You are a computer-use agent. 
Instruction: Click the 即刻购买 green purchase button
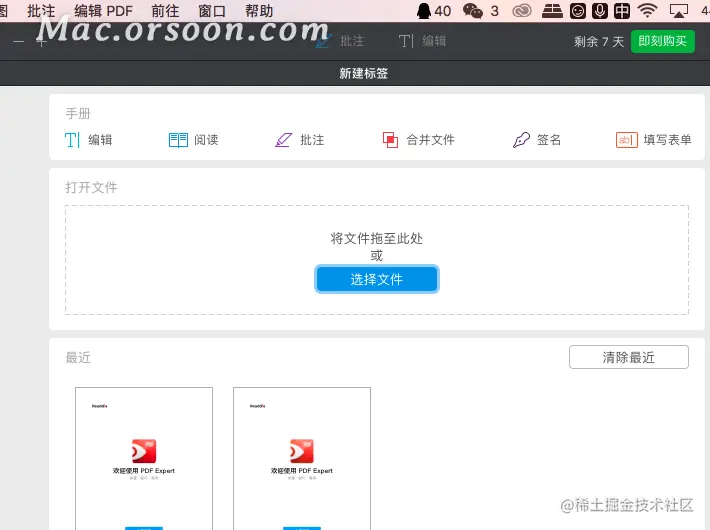[662, 42]
